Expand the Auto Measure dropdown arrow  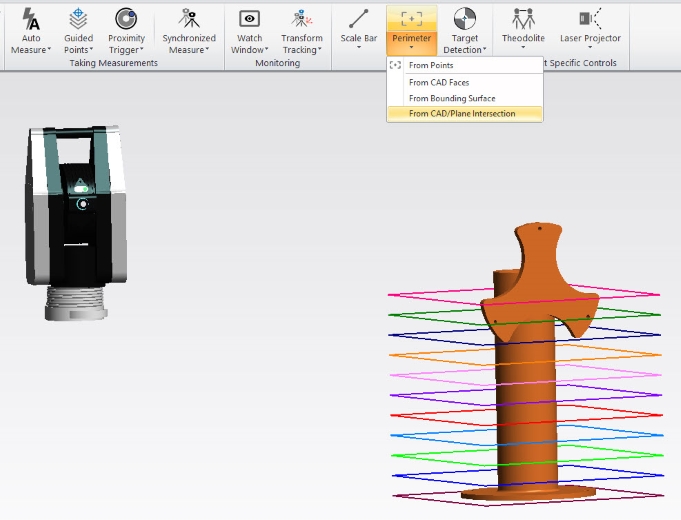(x=49, y=50)
